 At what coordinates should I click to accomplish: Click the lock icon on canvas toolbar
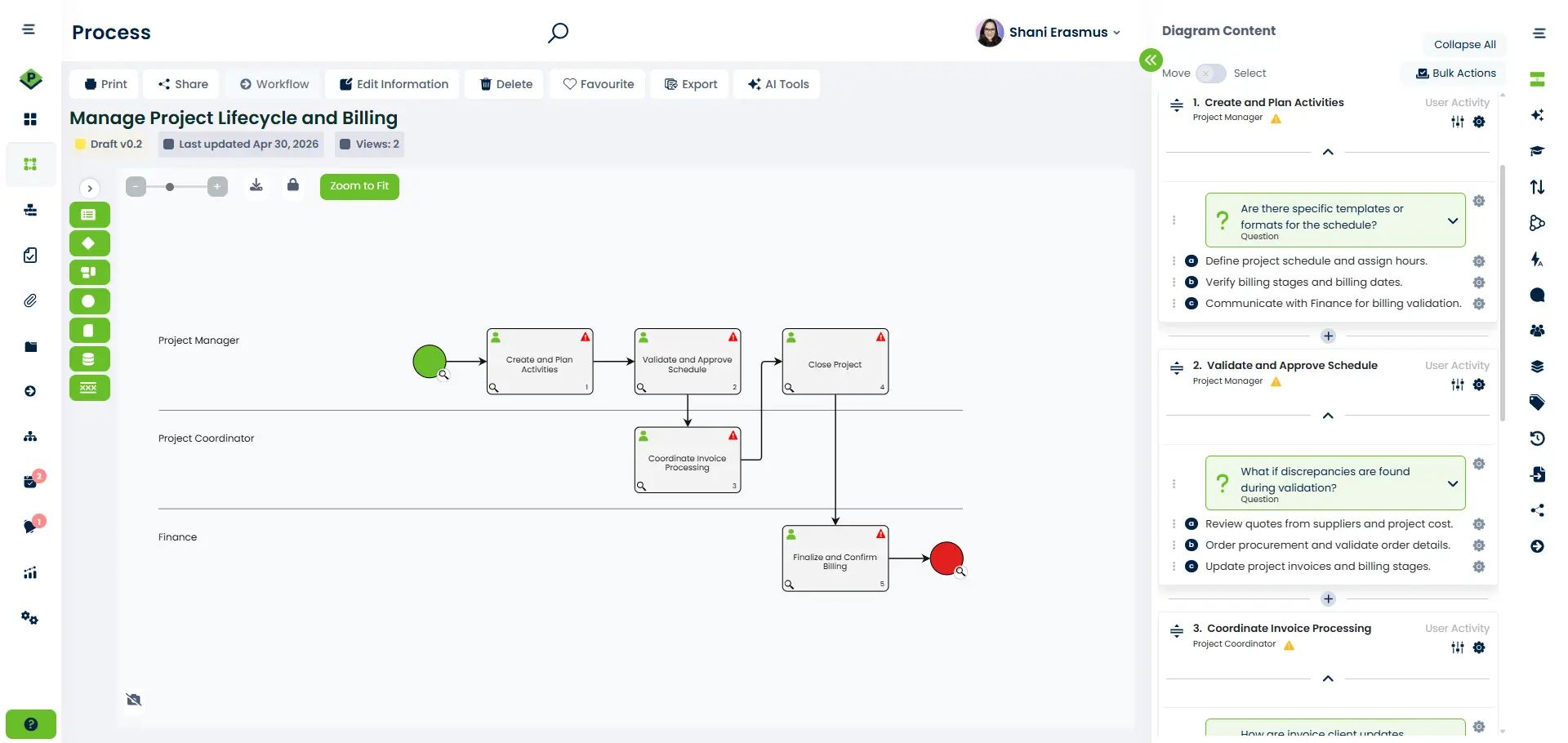pyautogui.click(x=293, y=185)
